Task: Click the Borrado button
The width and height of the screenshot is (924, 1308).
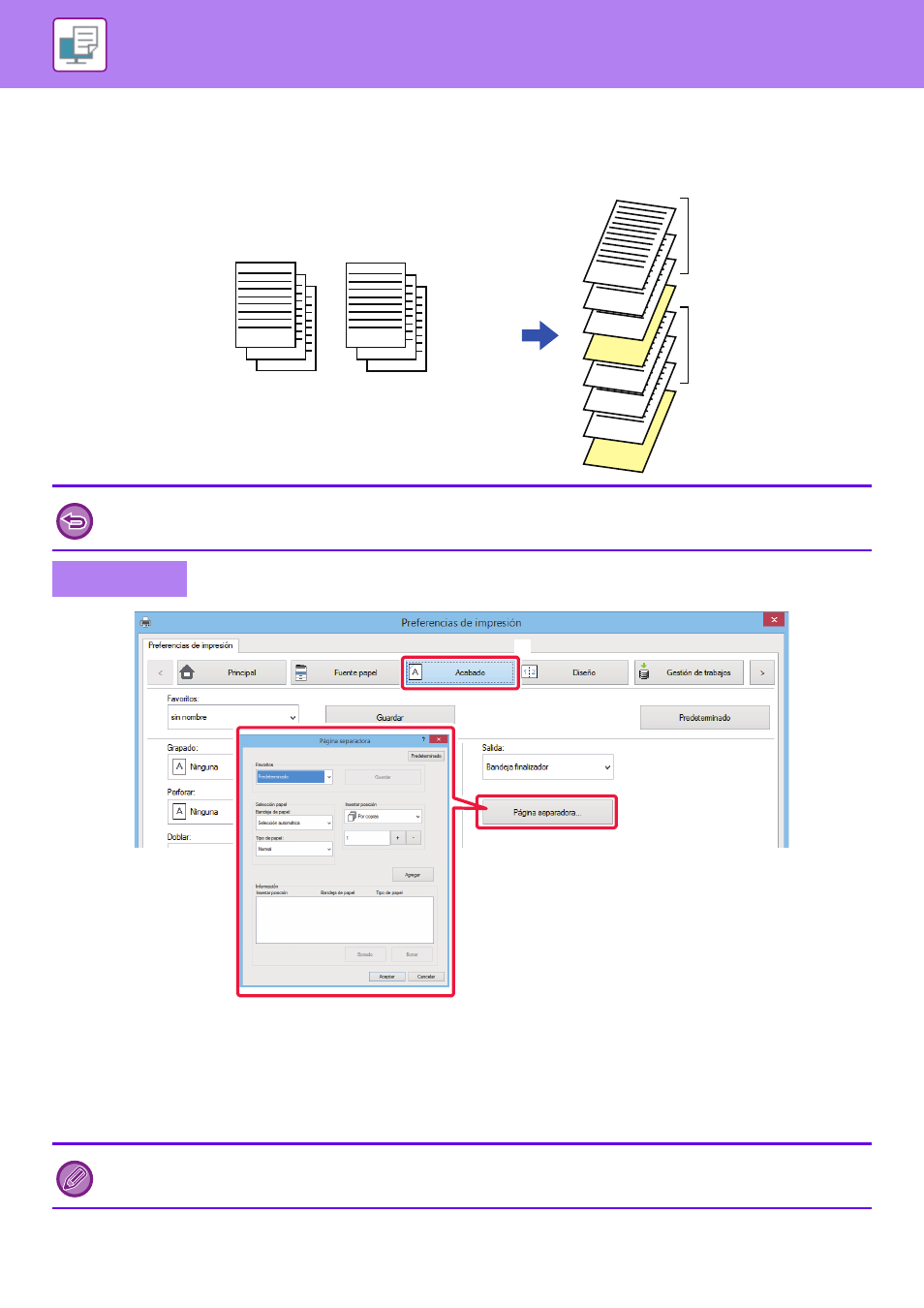Action: click(365, 954)
